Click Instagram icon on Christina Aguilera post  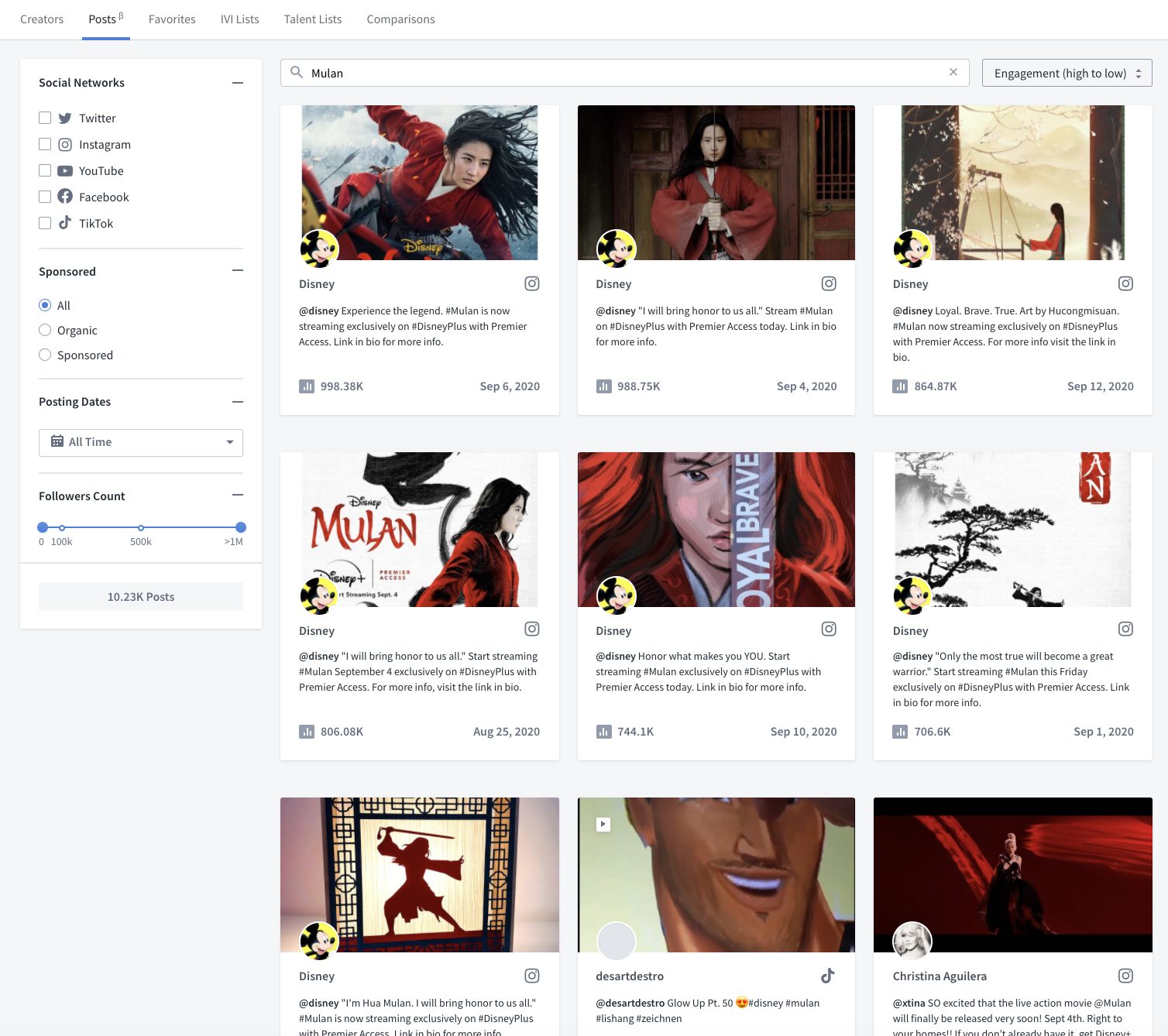pos(1125,976)
